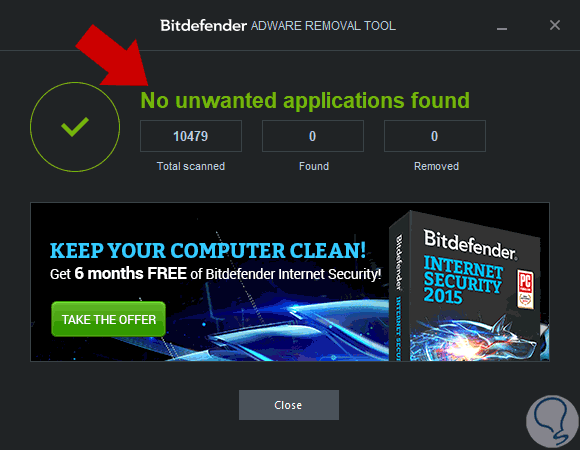Click the 6 months FREE offer text

pyautogui.click(x=131, y=274)
